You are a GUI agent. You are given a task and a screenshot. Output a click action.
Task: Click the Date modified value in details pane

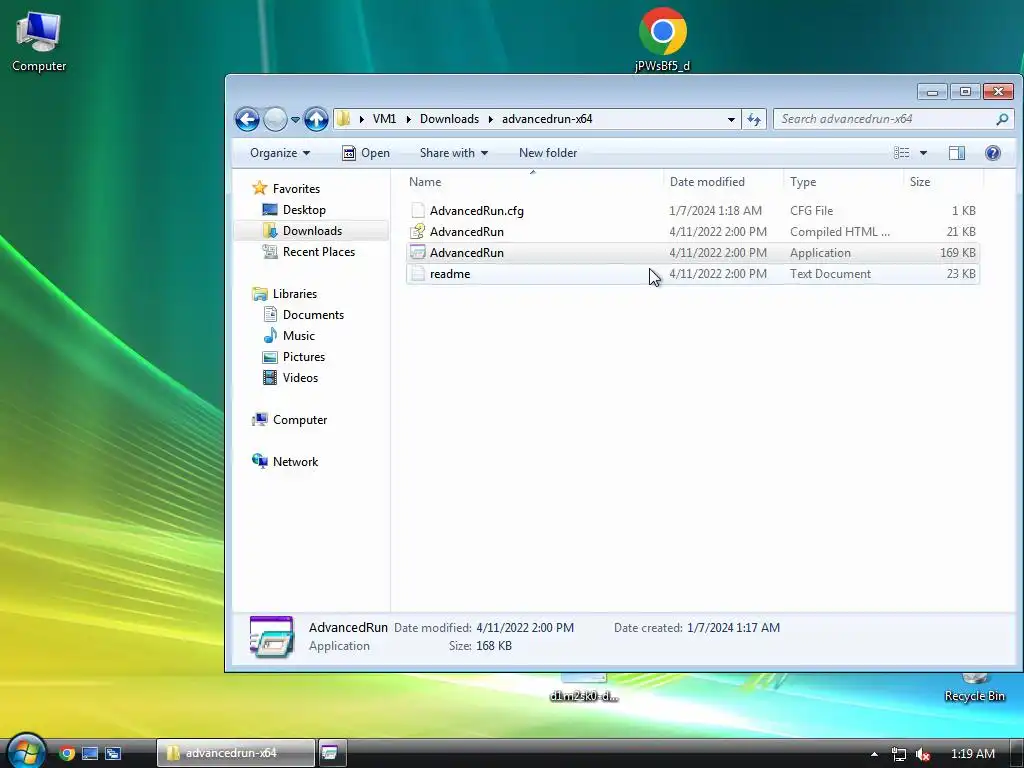(525, 628)
